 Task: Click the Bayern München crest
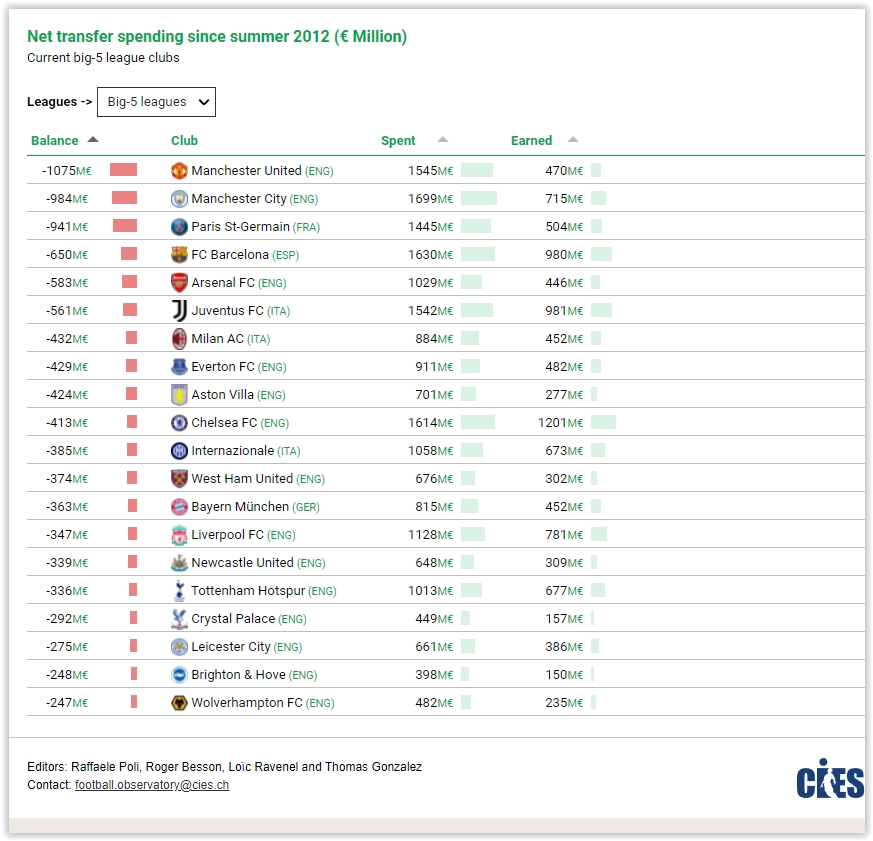pos(179,506)
